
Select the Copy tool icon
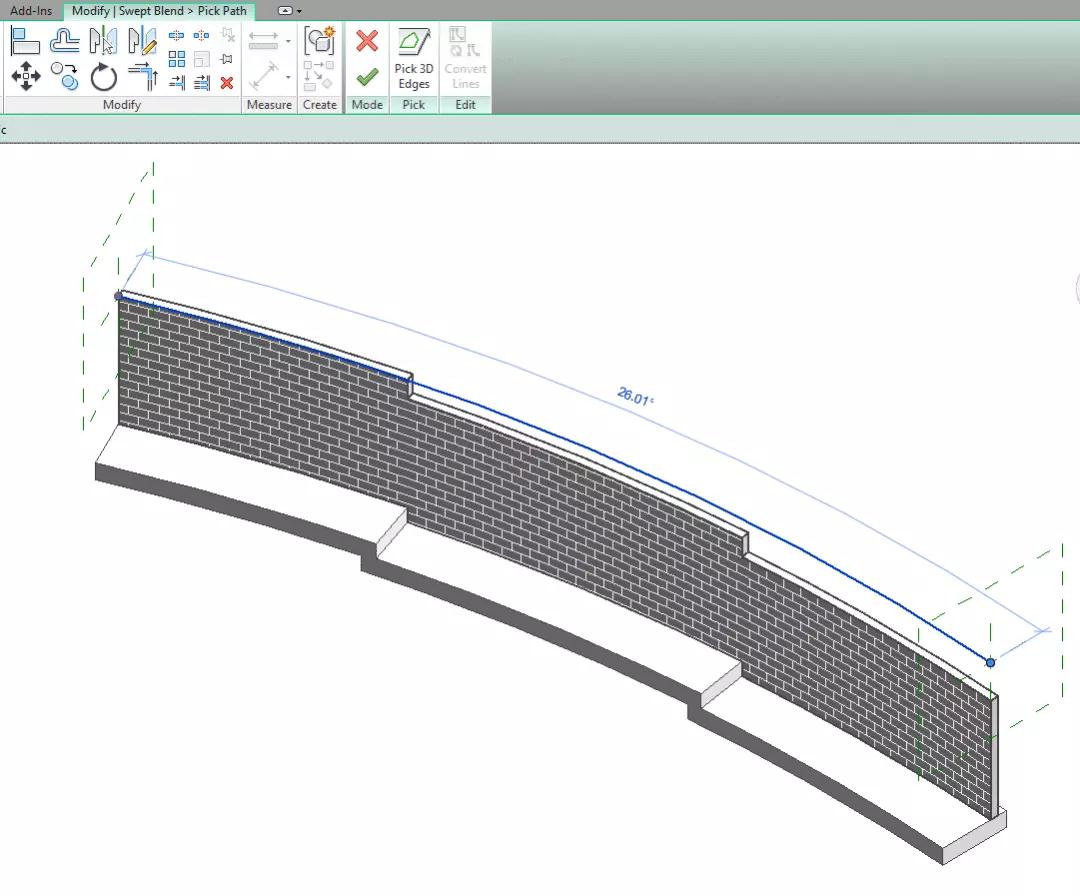(64, 76)
